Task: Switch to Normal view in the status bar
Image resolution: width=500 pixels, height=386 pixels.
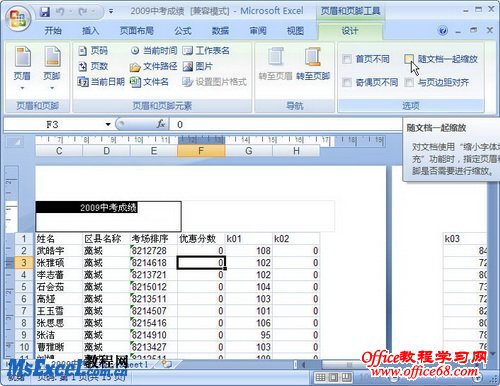Action: tap(320, 377)
